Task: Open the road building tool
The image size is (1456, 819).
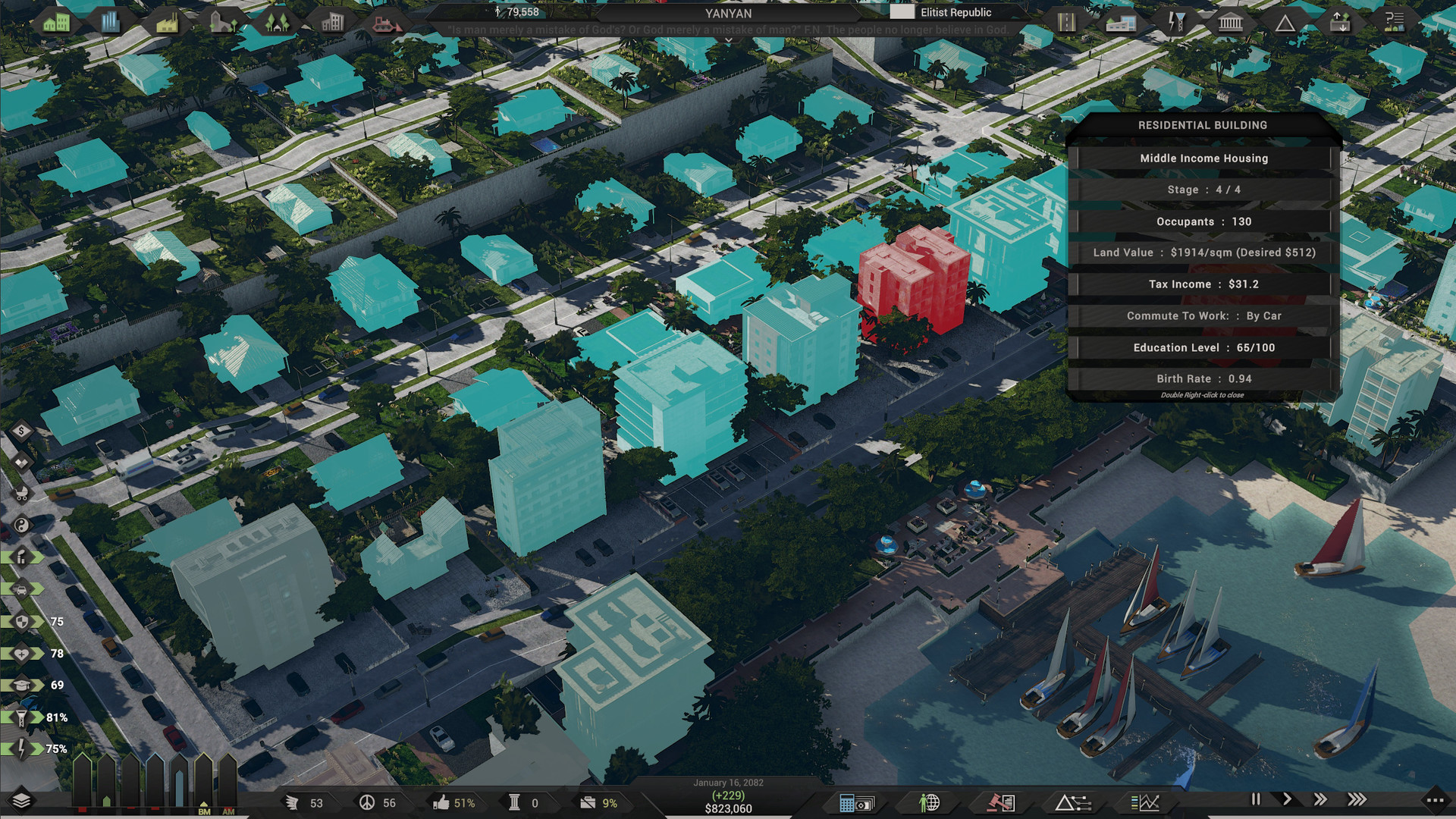Action: tap(1066, 23)
